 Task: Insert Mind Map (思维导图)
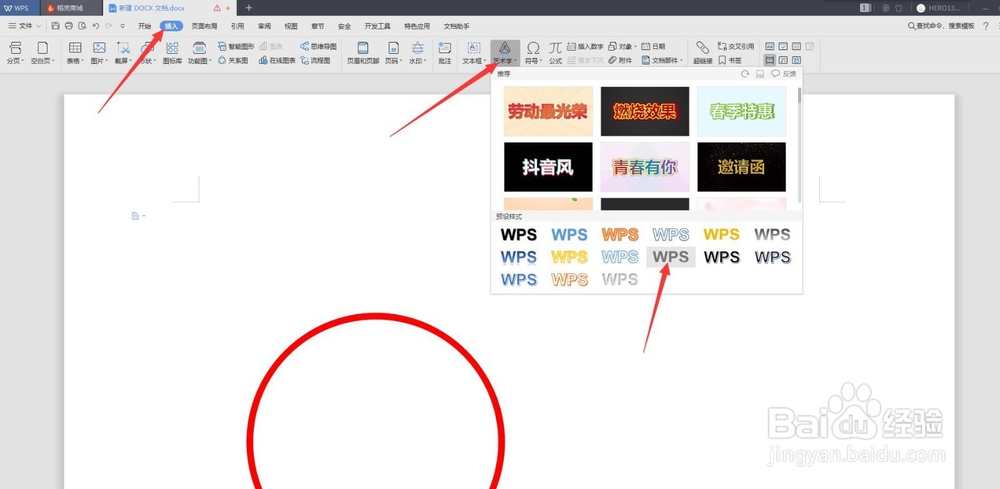pos(318,47)
